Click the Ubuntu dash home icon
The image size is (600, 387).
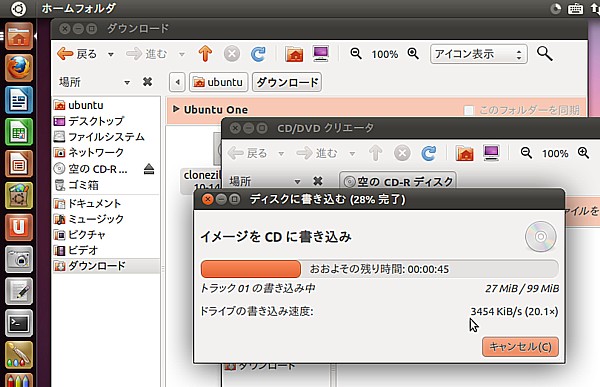[18, 8]
